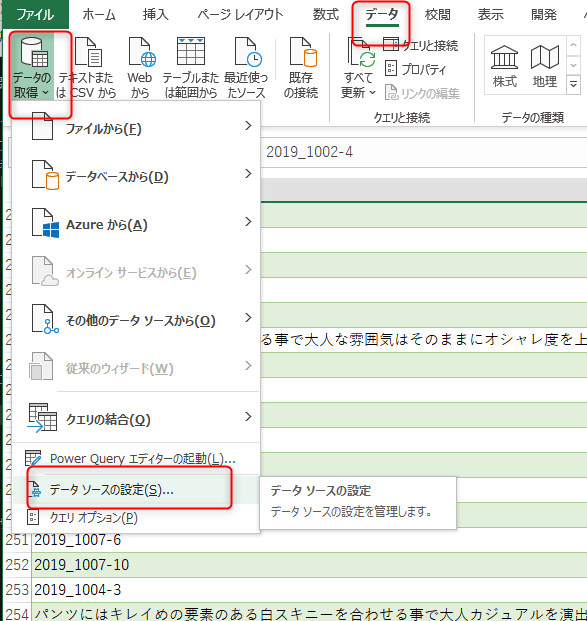Click すべて更新 refresh icon
The height and width of the screenshot is (621, 587).
click(x=361, y=53)
